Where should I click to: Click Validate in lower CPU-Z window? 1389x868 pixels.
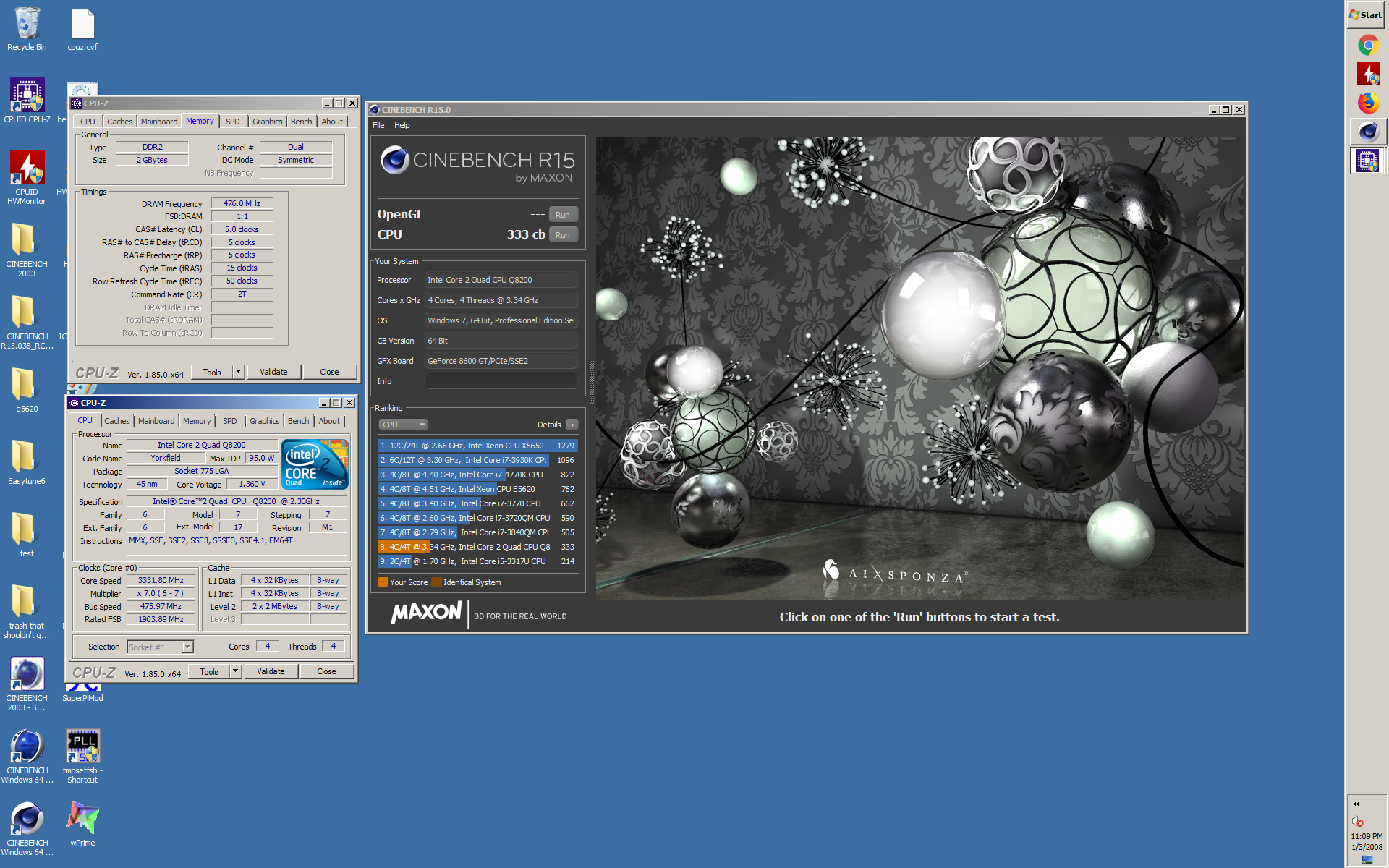coord(271,671)
